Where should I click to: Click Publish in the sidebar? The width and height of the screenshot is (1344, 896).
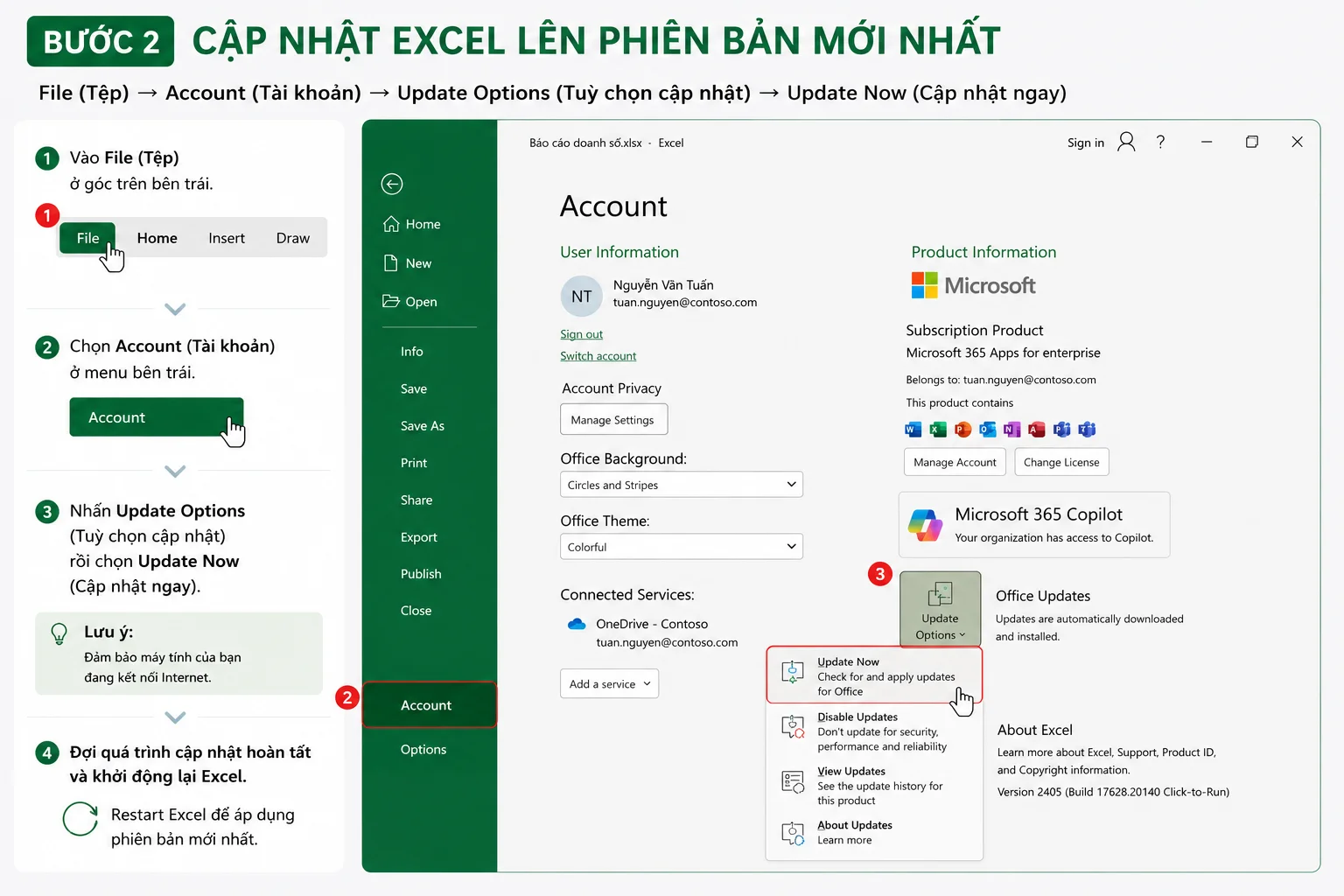tap(421, 574)
